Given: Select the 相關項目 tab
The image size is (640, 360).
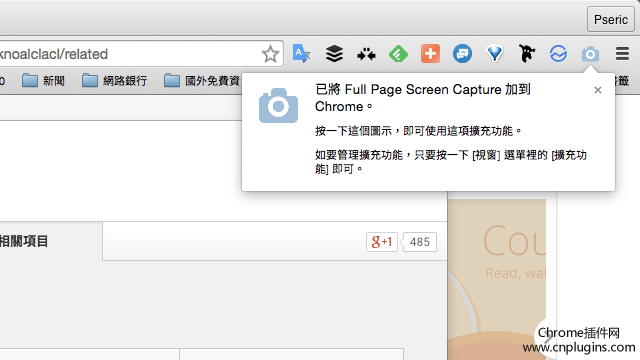Looking at the screenshot, I should (x=50, y=241).
